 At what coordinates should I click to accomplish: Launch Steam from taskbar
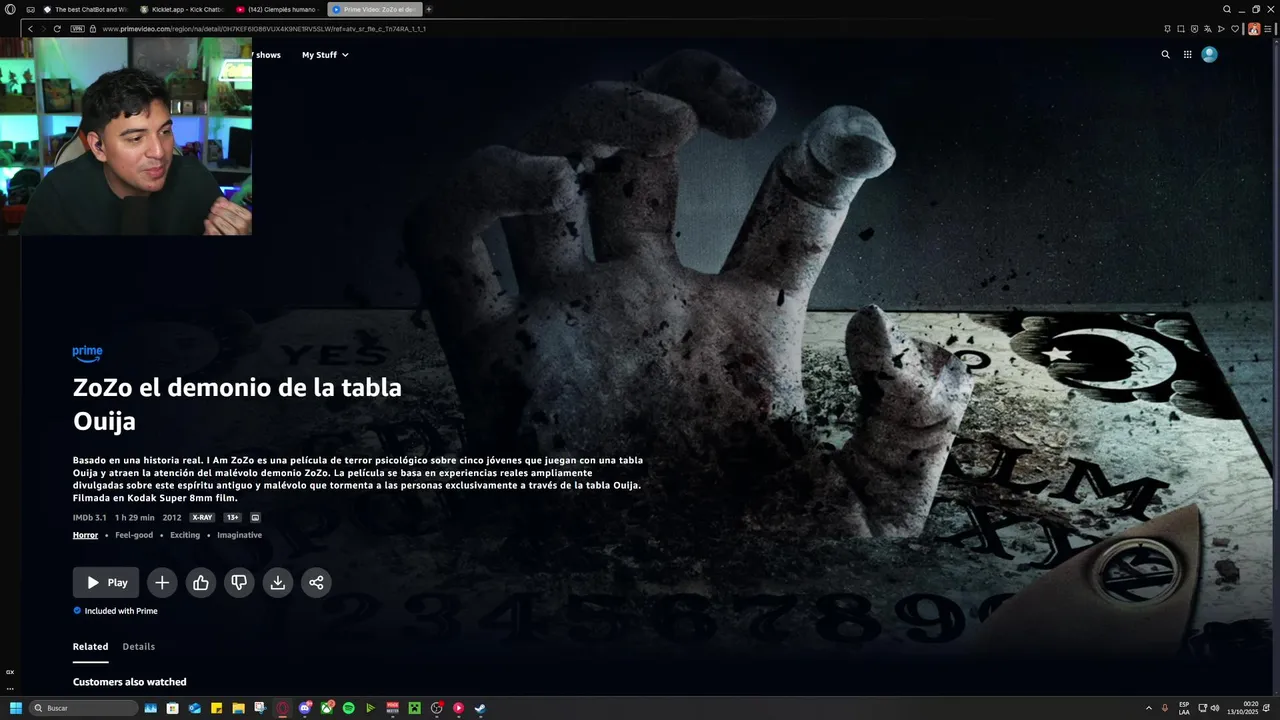[480, 708]
